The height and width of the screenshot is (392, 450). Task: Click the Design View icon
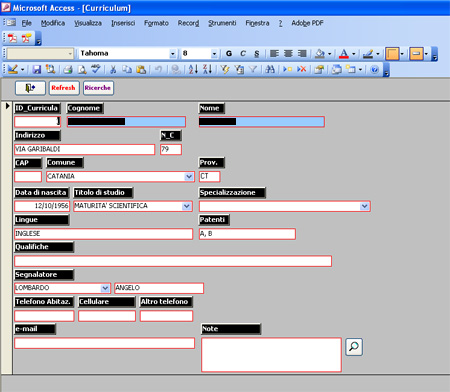(x=13, y=69)
